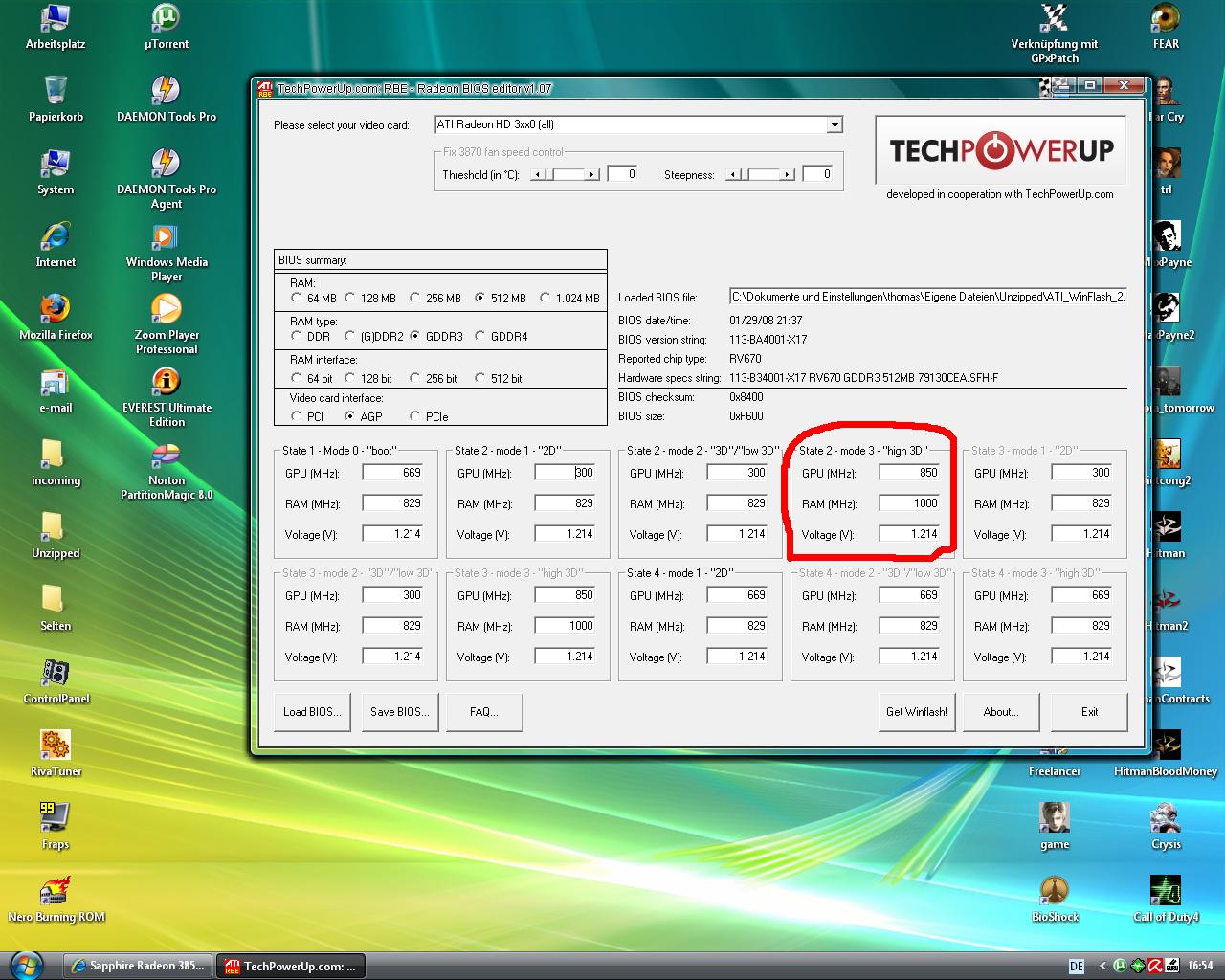Open the incoming folder on desktop
Screen dimensions: 1225x980
(x=56, y=463)
